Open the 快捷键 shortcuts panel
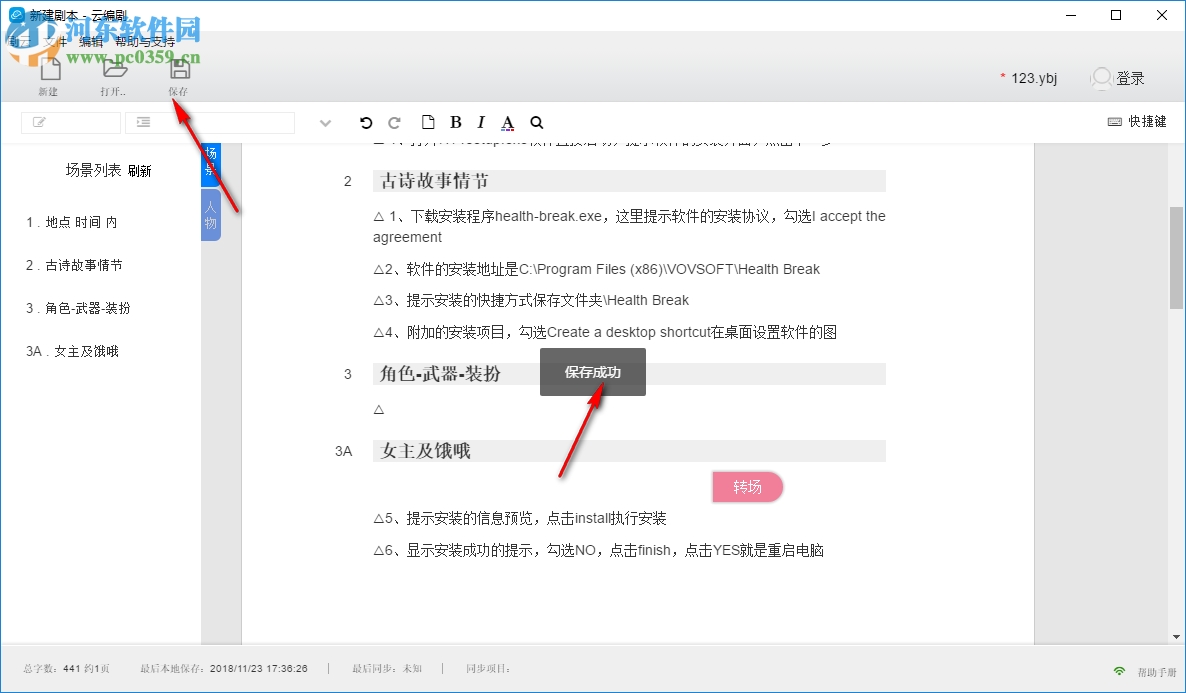 point(1137,120)
